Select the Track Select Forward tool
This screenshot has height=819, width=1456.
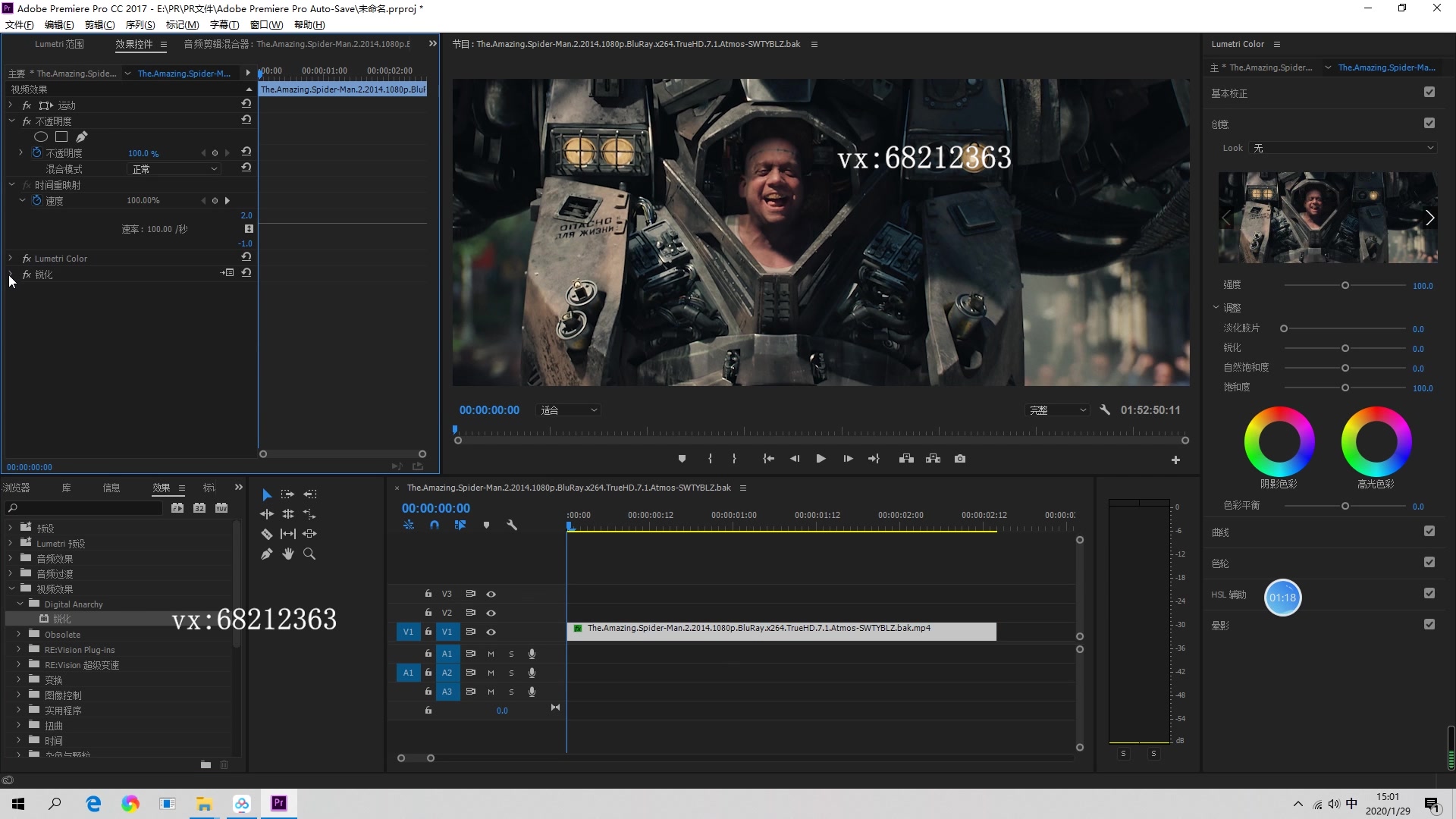pos(287,494)
